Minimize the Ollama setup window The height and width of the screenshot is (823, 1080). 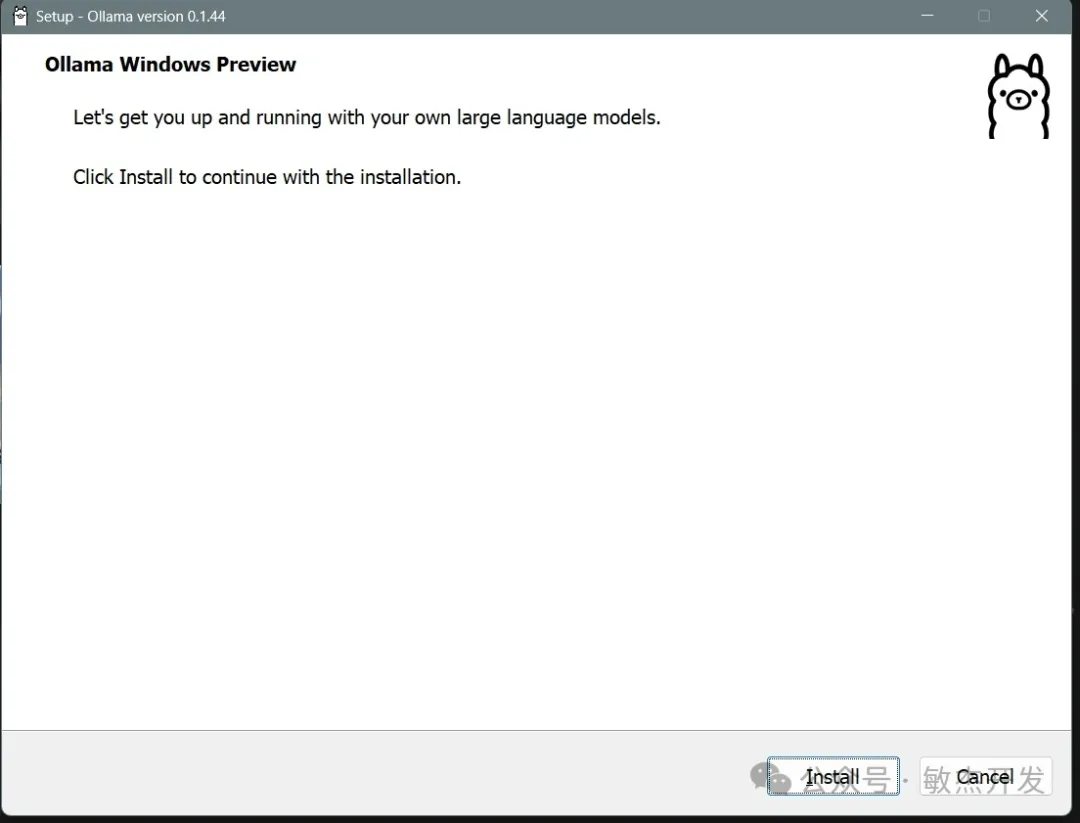(927, 16)
